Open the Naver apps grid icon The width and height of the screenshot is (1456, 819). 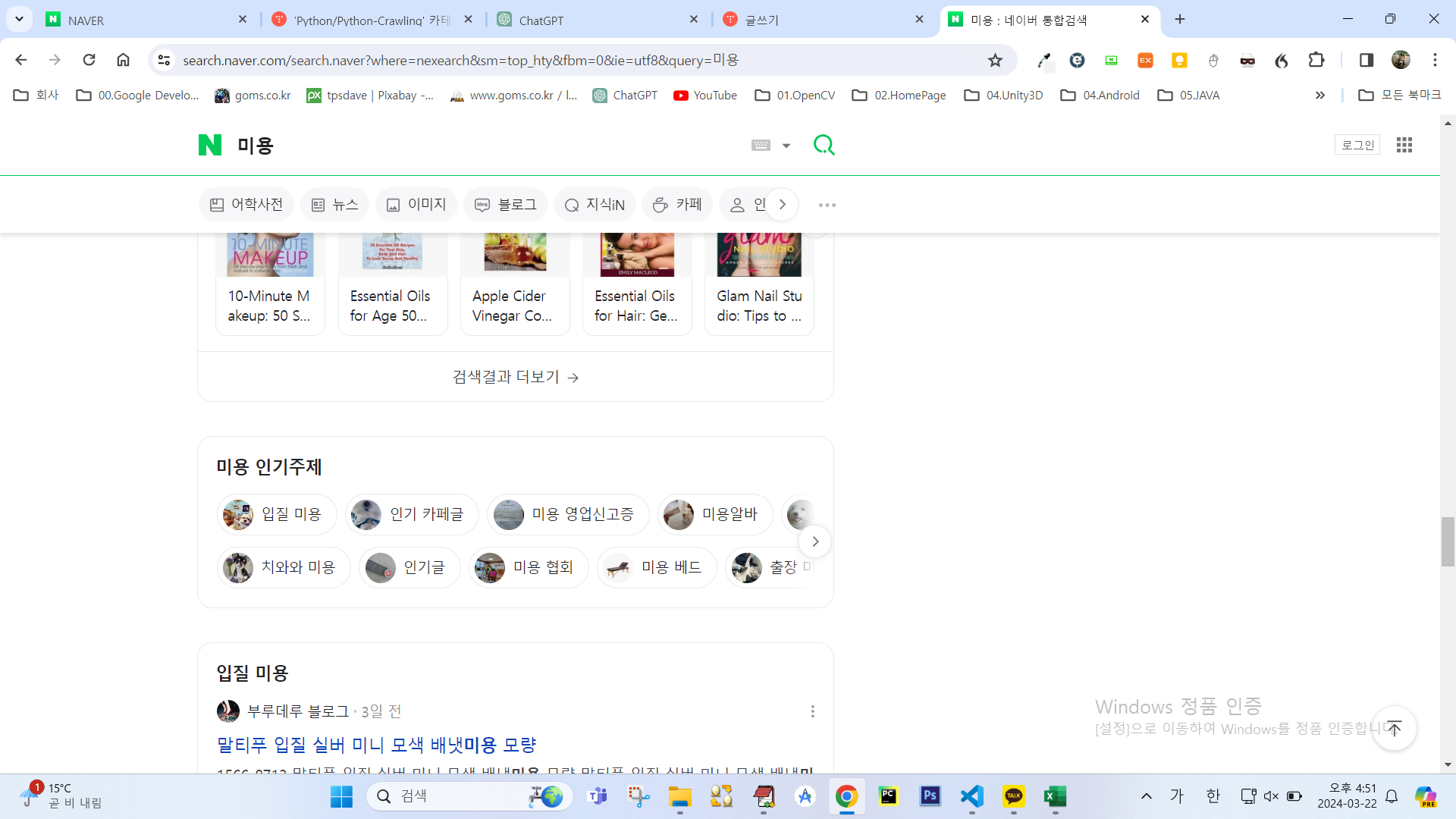click(1404, 145)
